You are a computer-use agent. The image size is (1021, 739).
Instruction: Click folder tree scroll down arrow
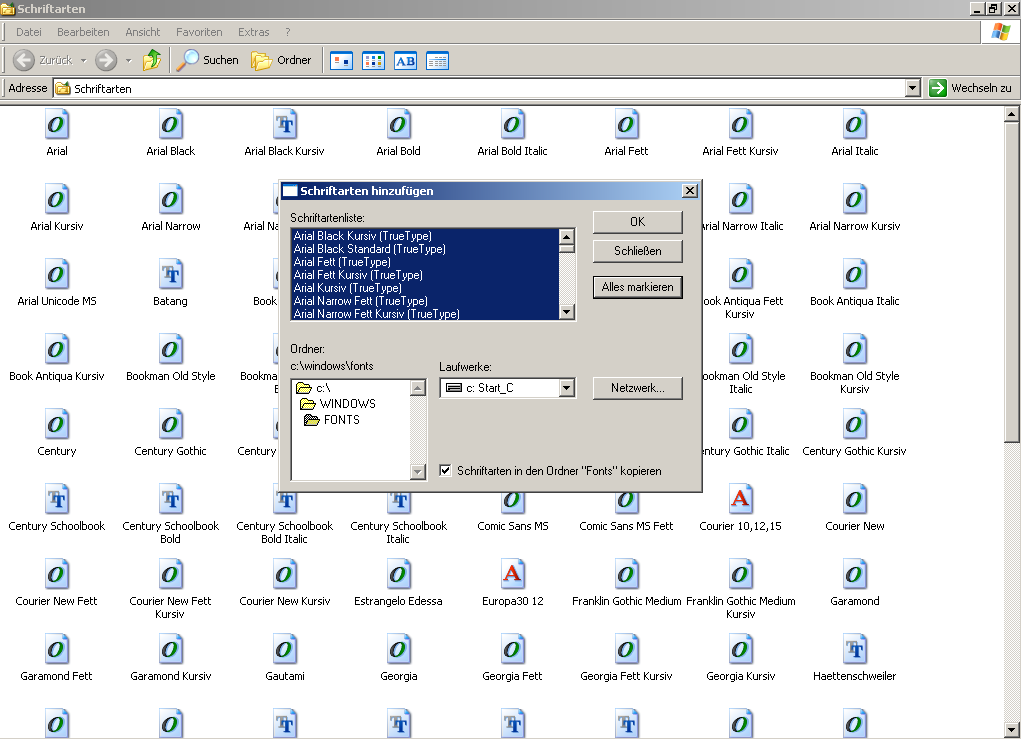(418, 471)
